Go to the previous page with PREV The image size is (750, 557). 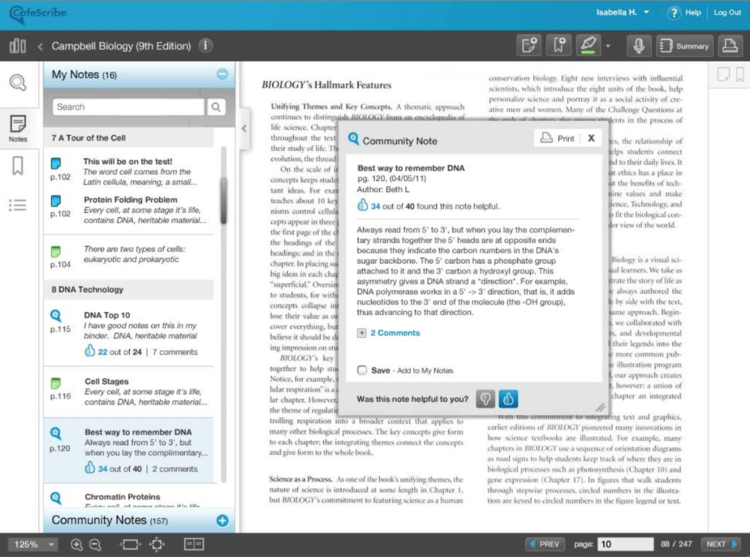tap(545, 544)
